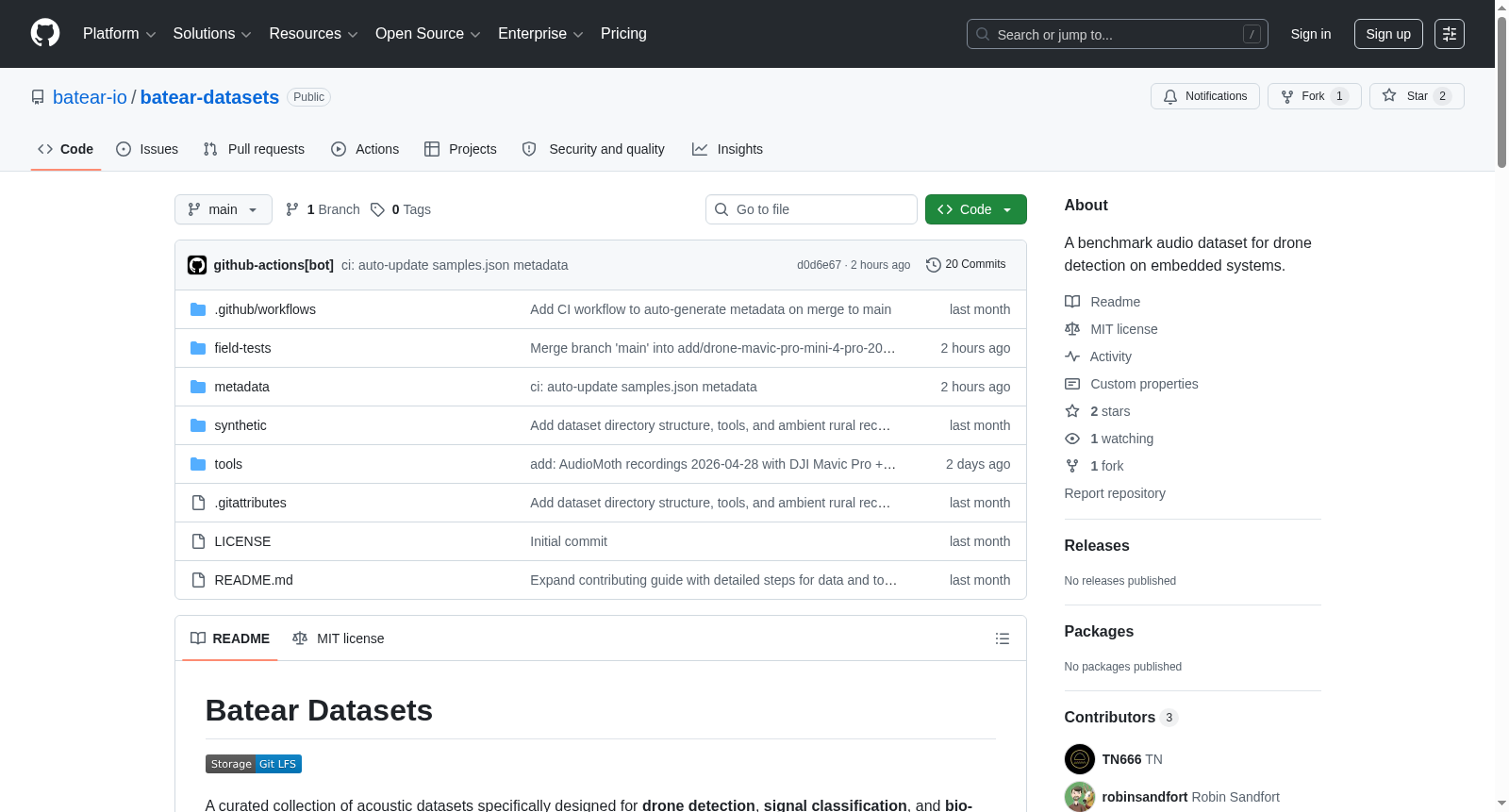The image size is (1509, 812).
Task: Open the Insights tab
Action: (727, 149)
